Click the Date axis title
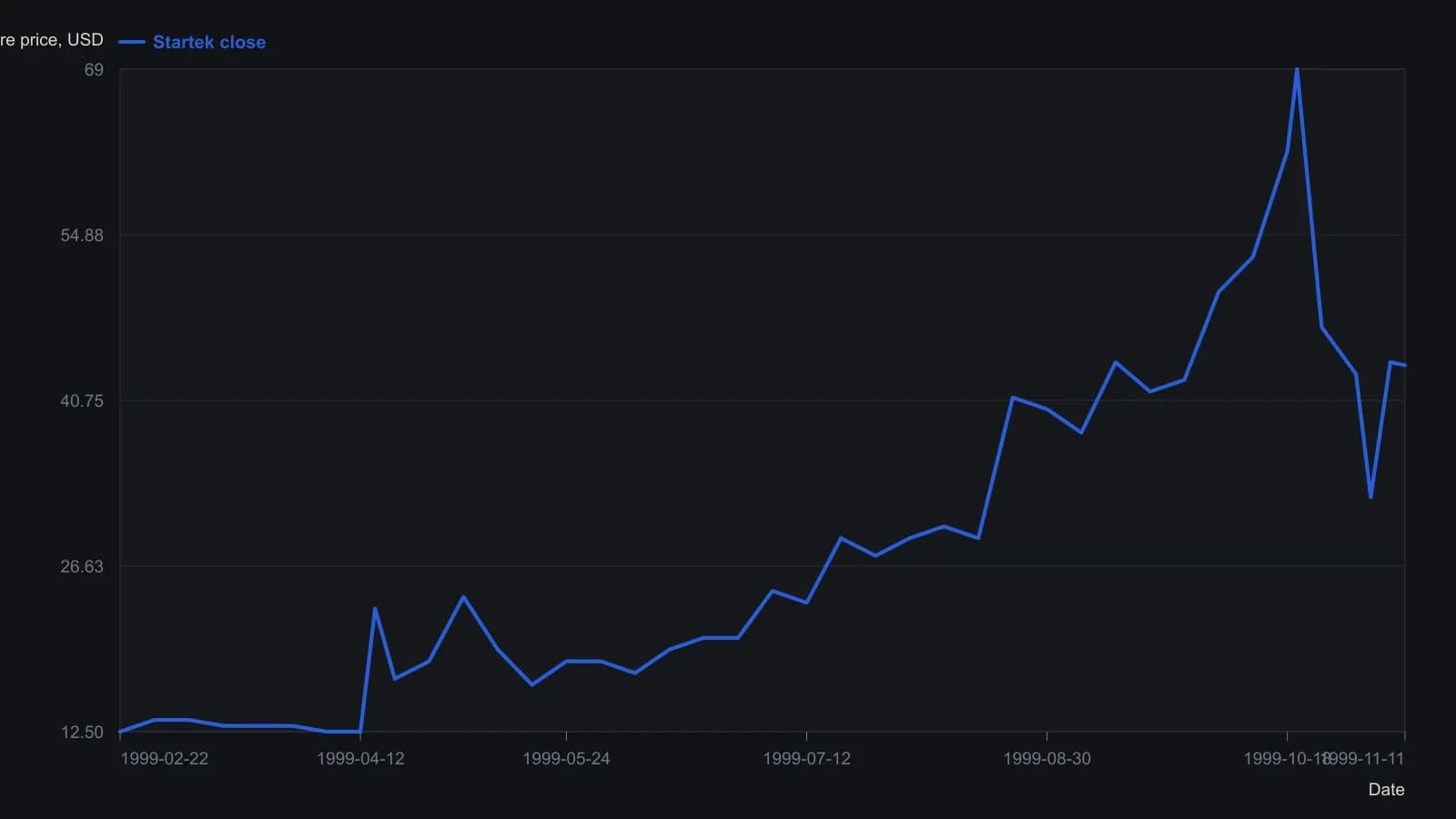This screenshot has height=819, width=1456. click(1386, 790)
